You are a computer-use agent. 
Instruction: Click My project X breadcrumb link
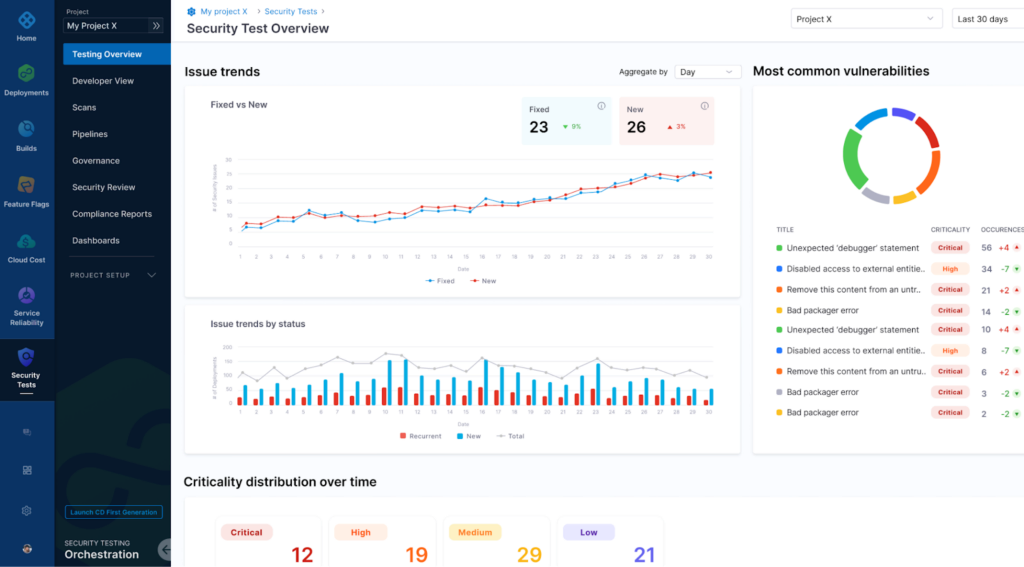tap(224, 12)
